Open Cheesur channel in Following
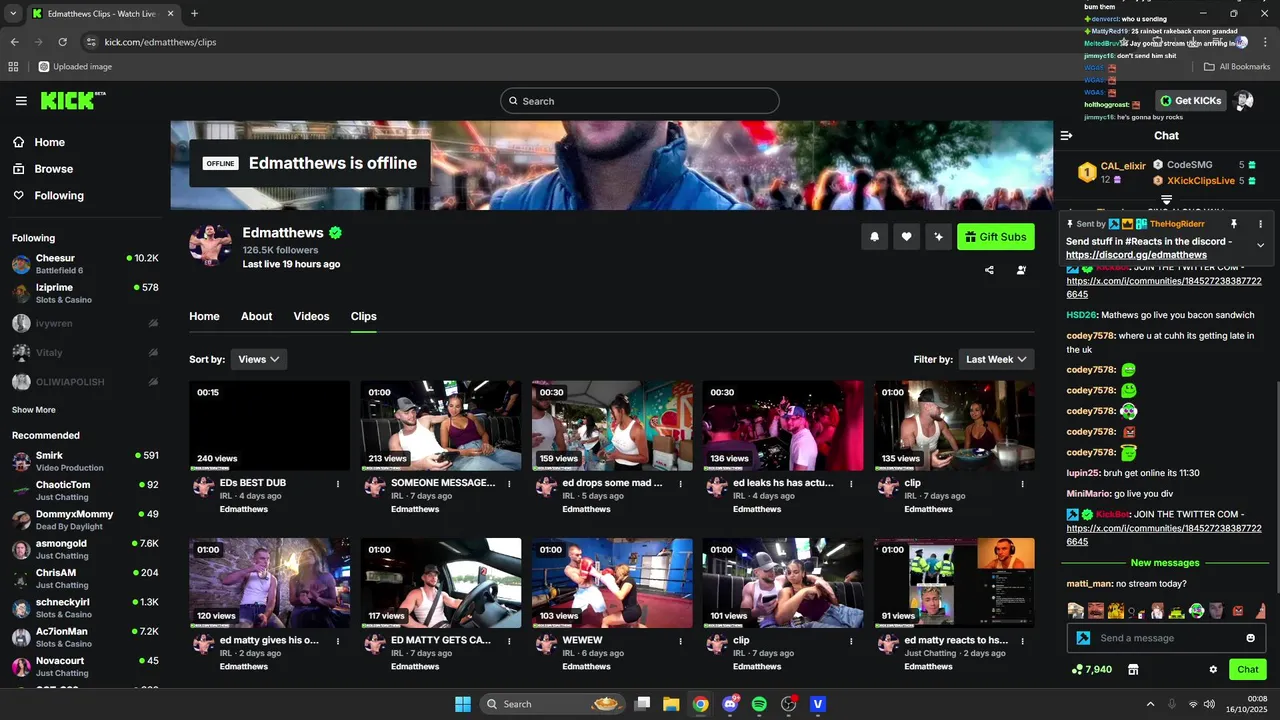 [x=85, y=264]
